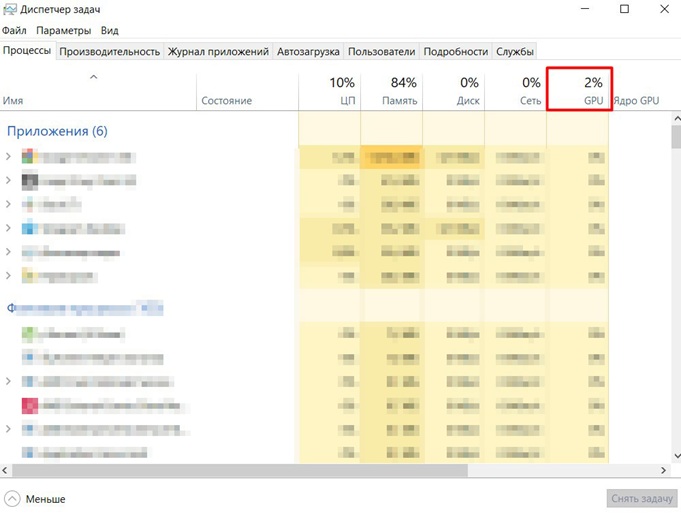Open the Файл menu

pyautogui.click(x=14, y=30)
